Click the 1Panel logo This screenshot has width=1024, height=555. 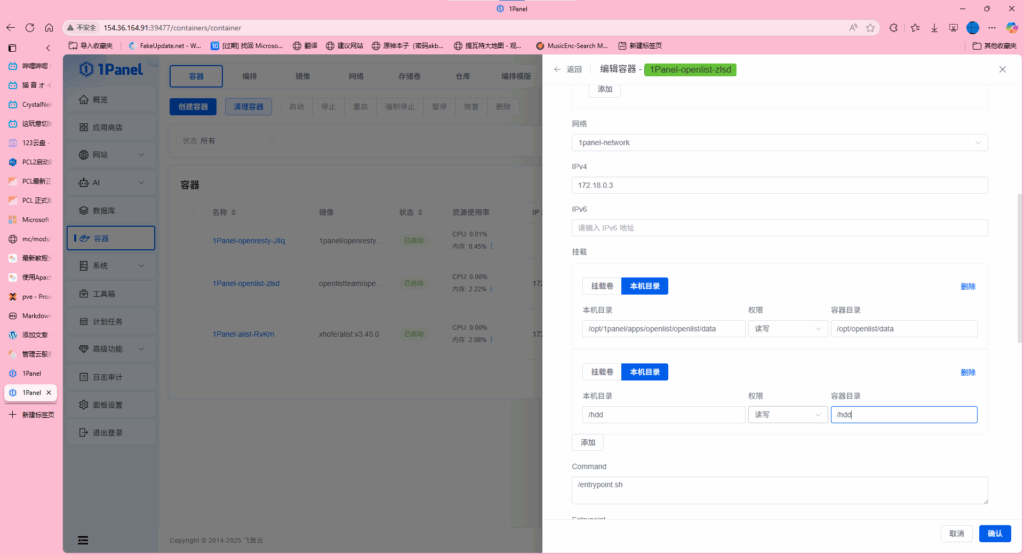[x=110, y=69]
